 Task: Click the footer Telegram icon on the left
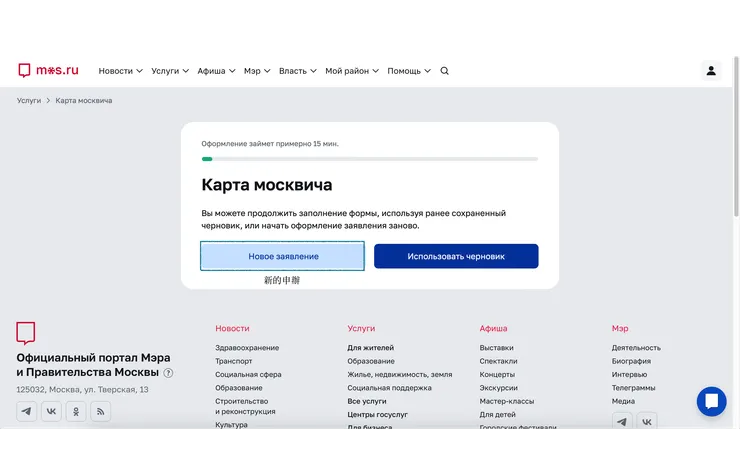[26, 411]
